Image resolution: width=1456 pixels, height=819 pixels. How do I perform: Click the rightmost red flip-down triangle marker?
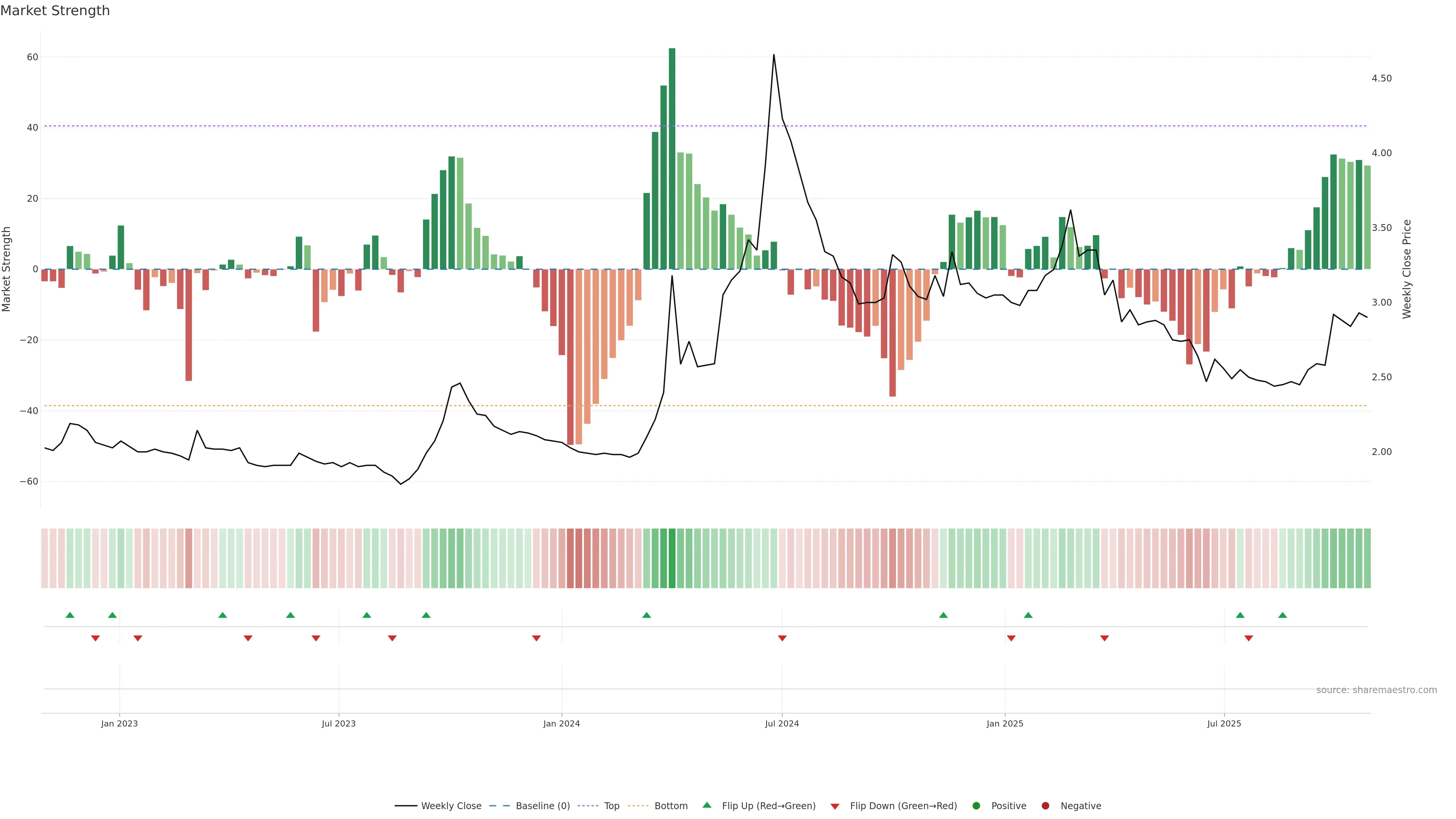[1249, 638]
